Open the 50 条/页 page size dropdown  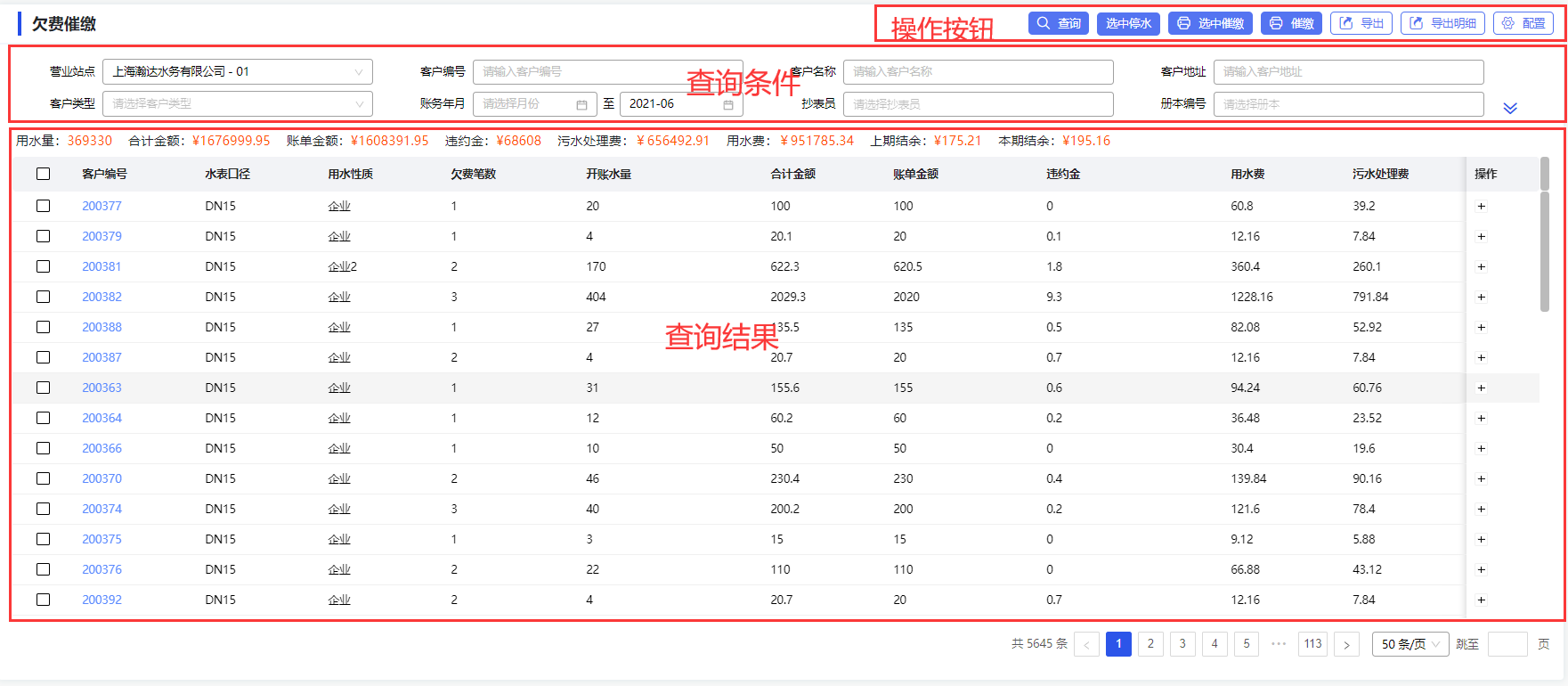tap(1410, 644)
